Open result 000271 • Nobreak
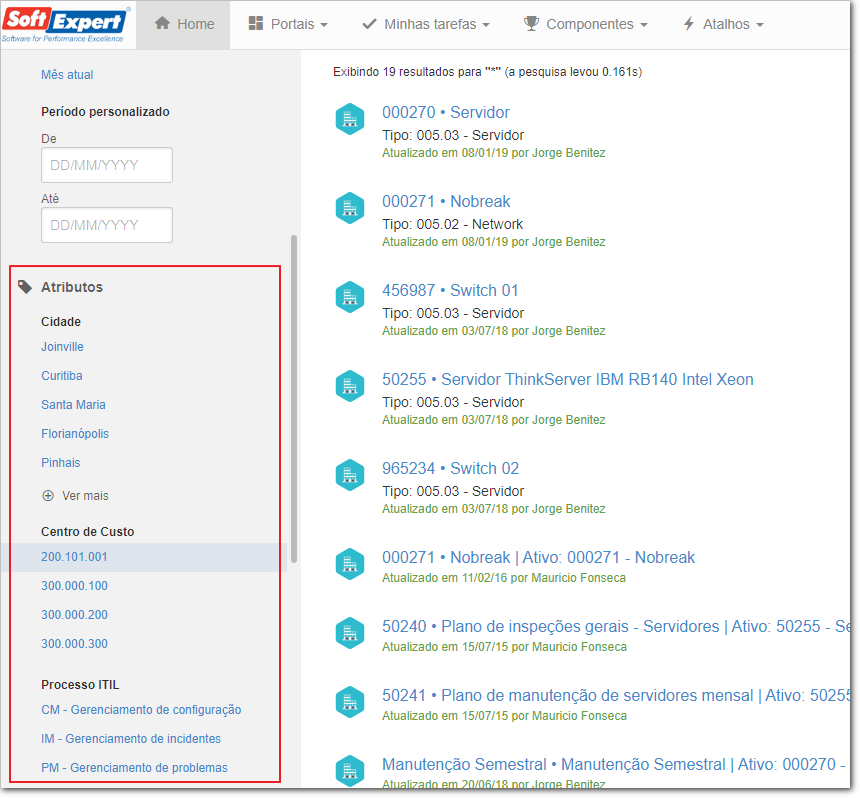The image size is (860, 798). point(446,201)
